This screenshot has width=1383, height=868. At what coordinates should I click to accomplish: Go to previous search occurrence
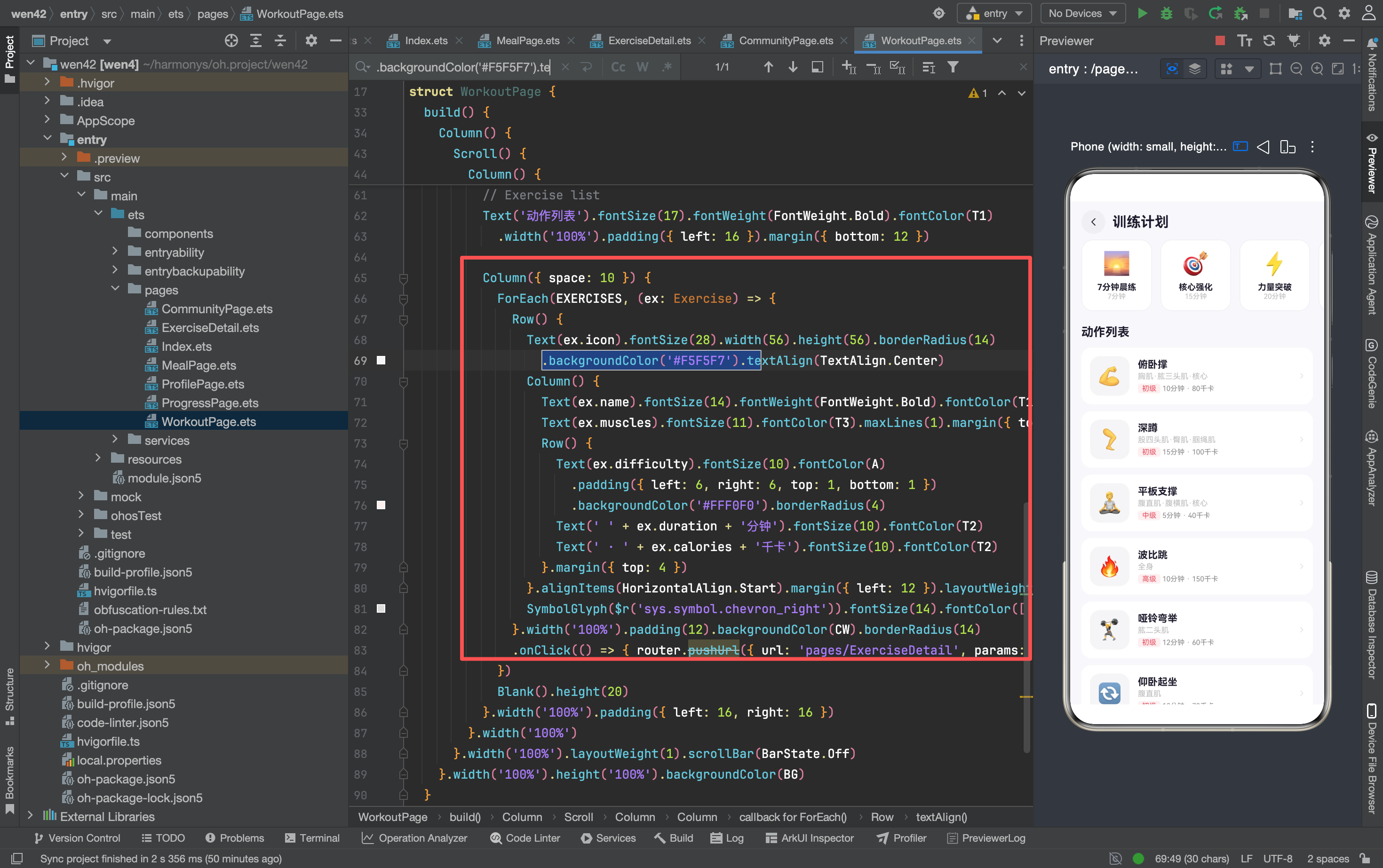pos(769,67)
